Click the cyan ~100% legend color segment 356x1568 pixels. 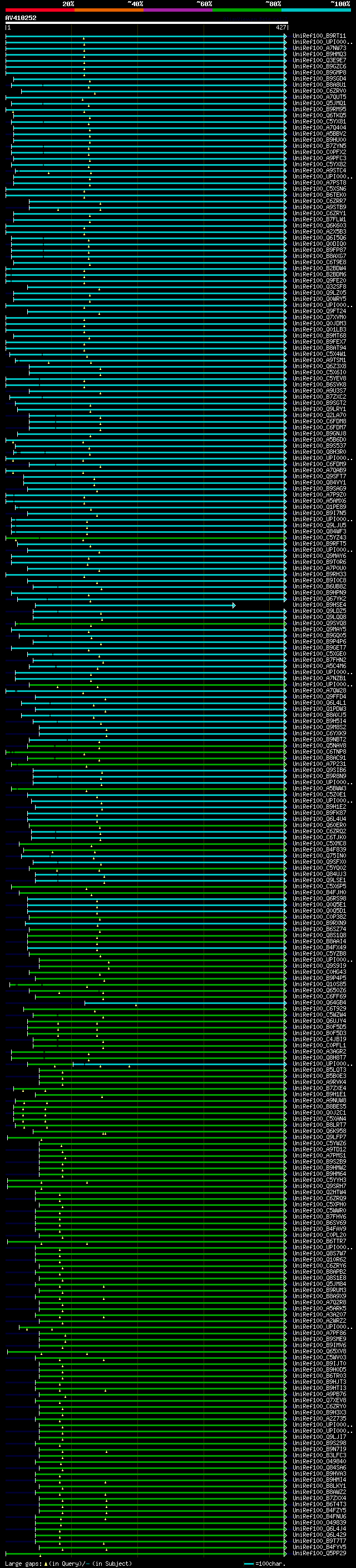click(316, 10)
